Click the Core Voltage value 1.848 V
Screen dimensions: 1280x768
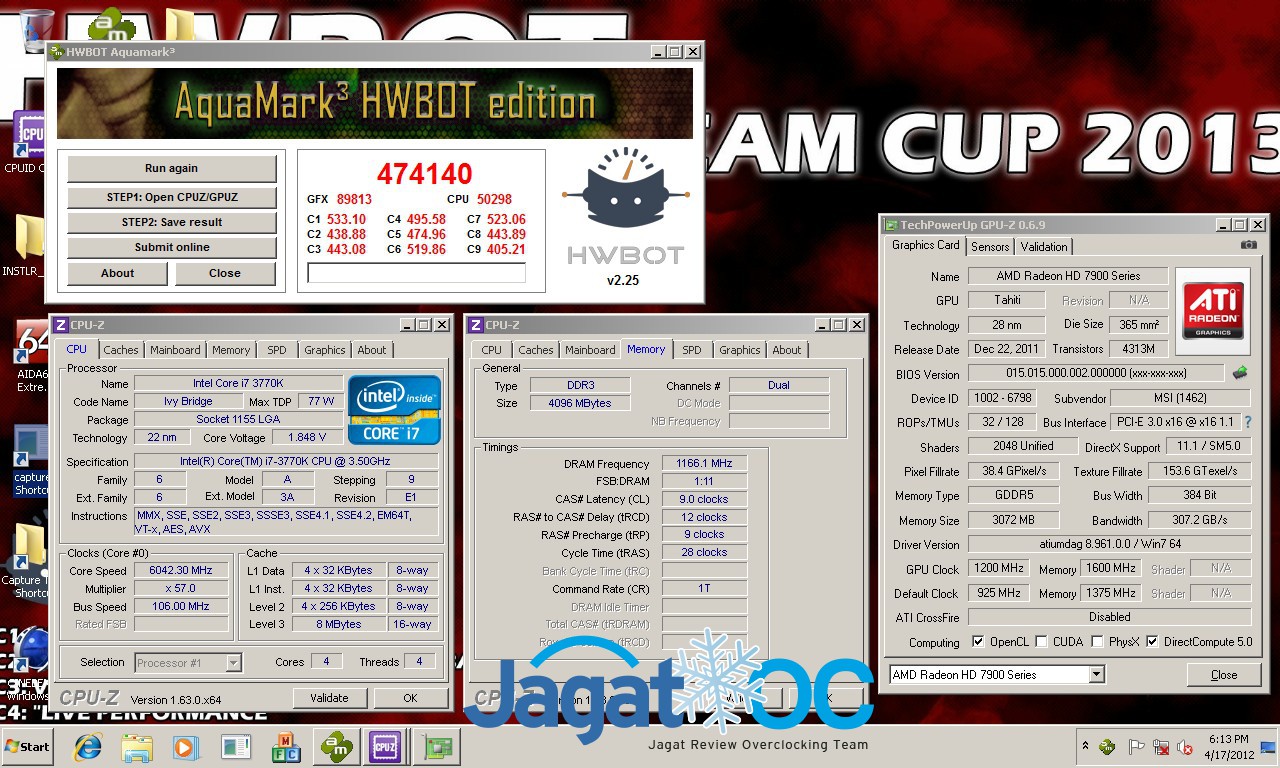click(x=307, y=438)
